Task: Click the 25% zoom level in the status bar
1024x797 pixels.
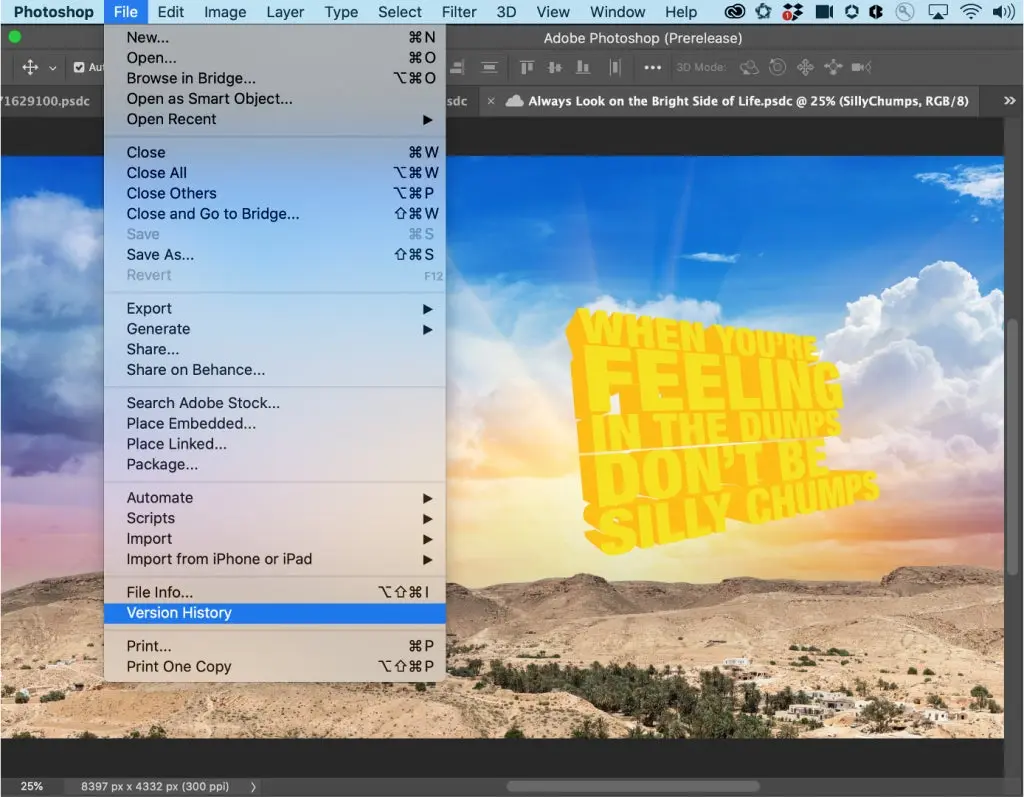Action: tap(33, 786)
